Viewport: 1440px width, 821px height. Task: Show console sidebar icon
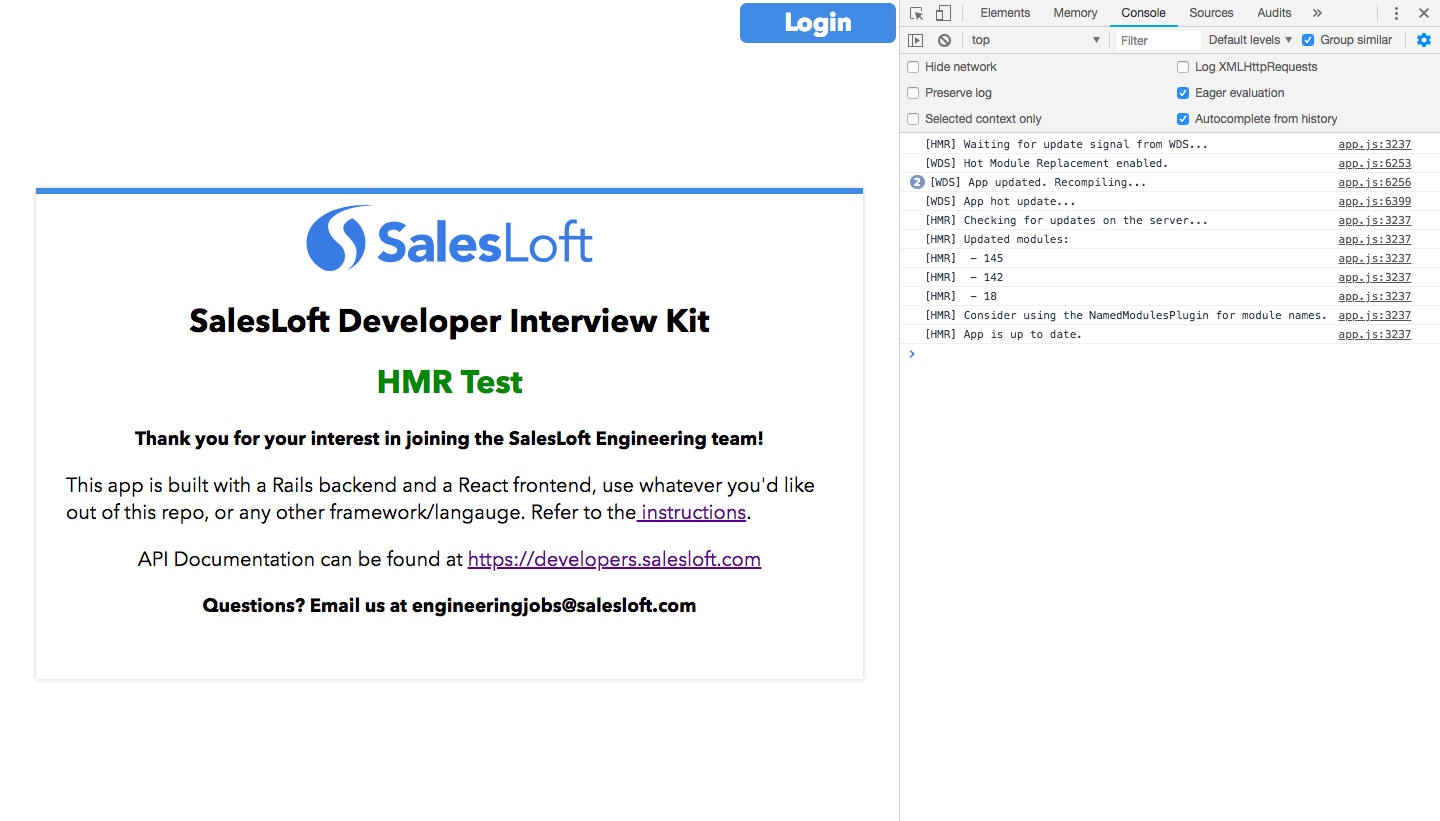(916, 40)
